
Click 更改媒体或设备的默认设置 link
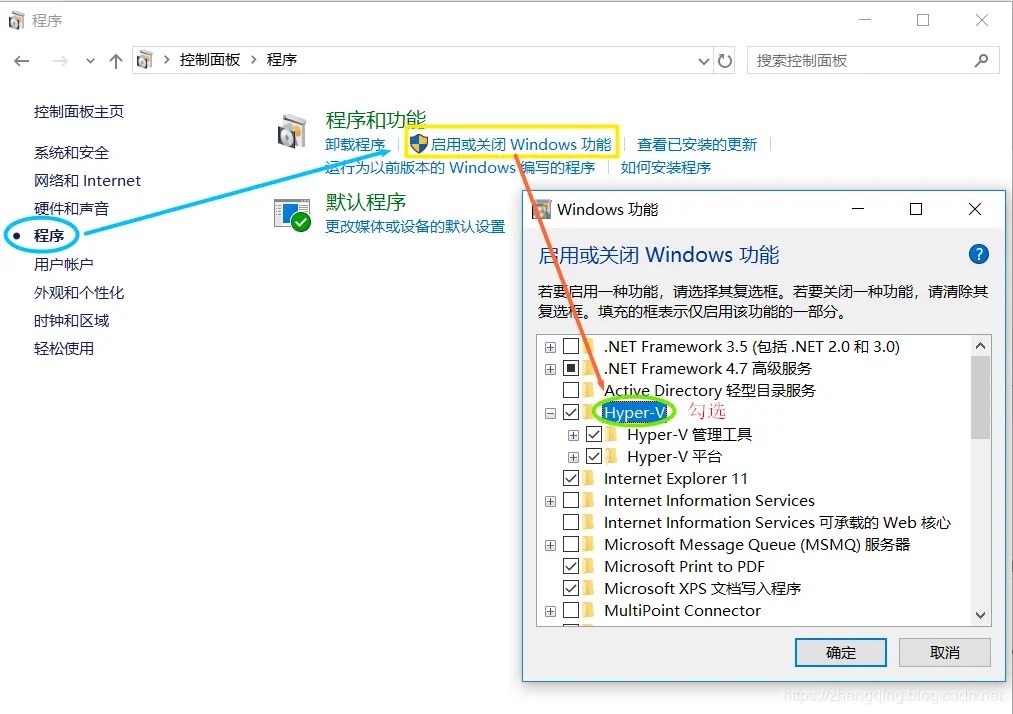click(x=415, y=227)
